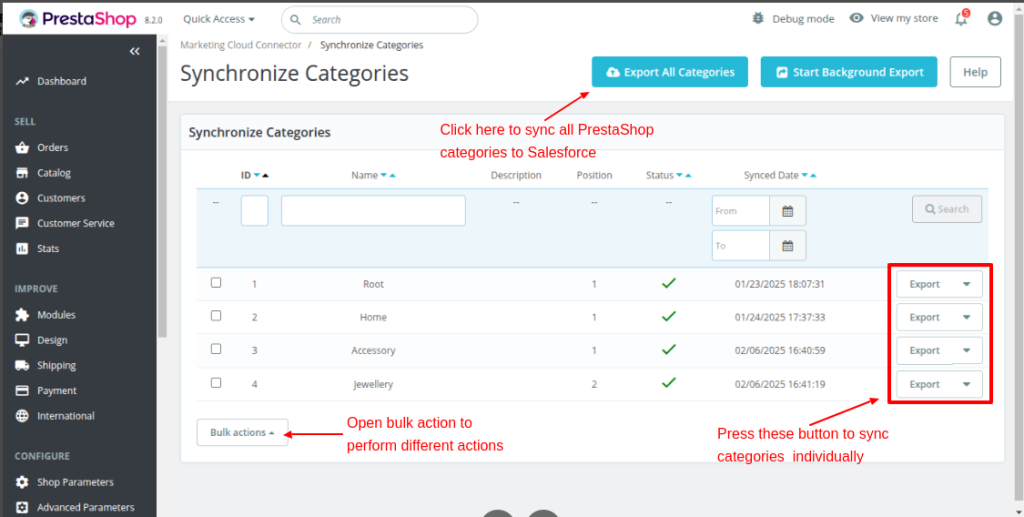
Task: Sort ID column ascending arrow
Action: pos(265,175)
